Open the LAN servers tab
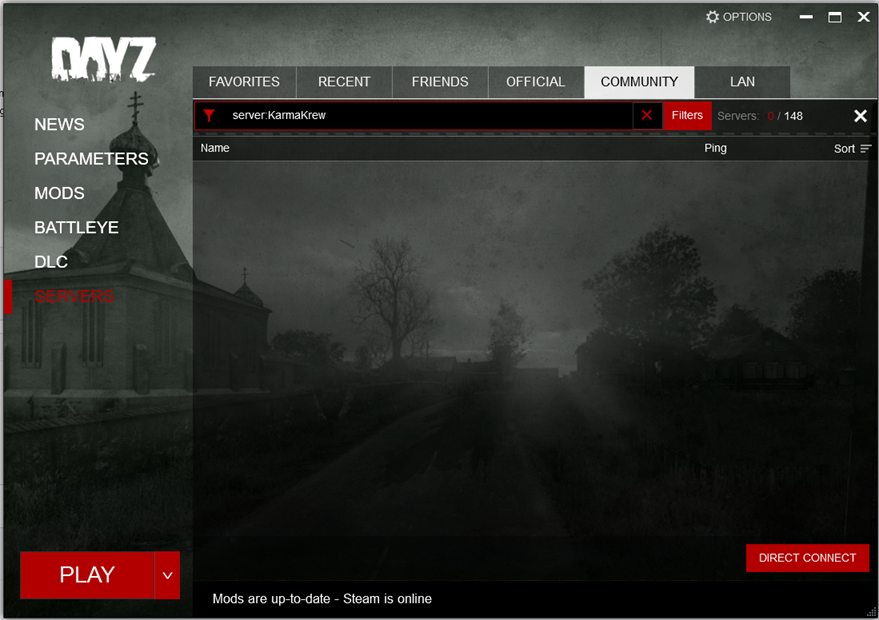The width and height of the screenshot is (879, 620). coord(742,82)
